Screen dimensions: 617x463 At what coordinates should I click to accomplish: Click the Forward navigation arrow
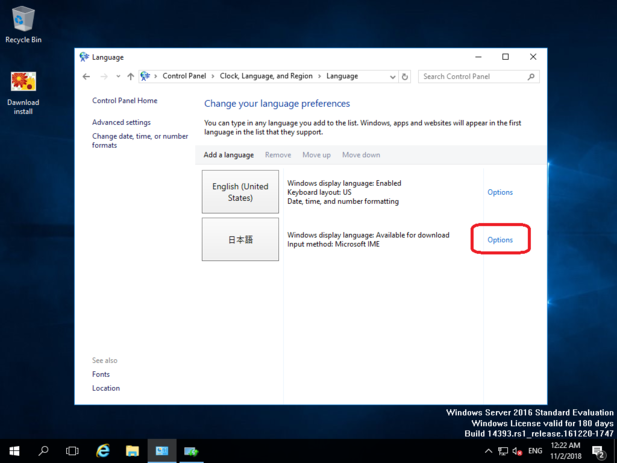(104, 76)
